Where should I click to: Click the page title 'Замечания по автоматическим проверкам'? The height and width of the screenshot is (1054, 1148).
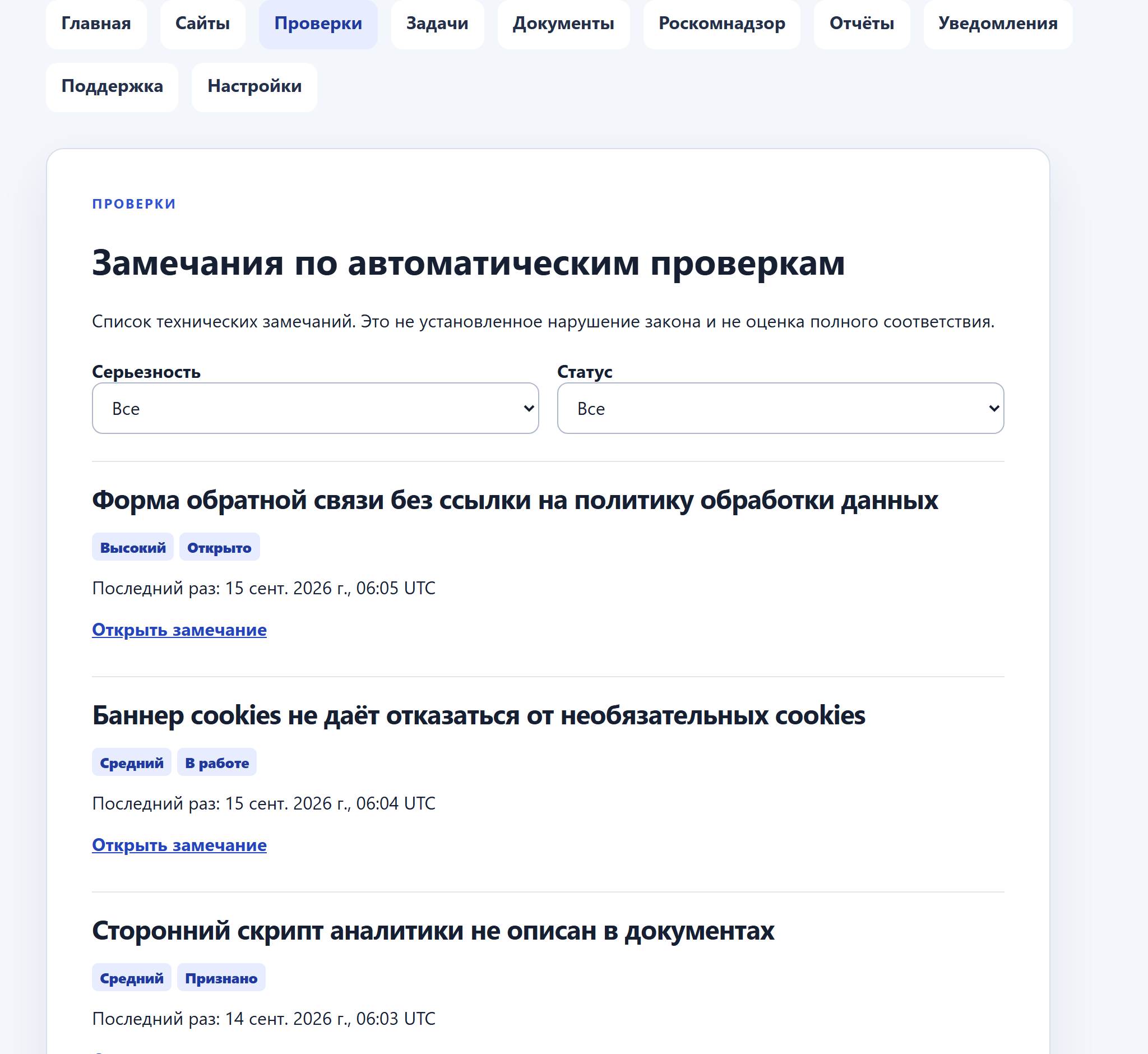click(468, 263)
